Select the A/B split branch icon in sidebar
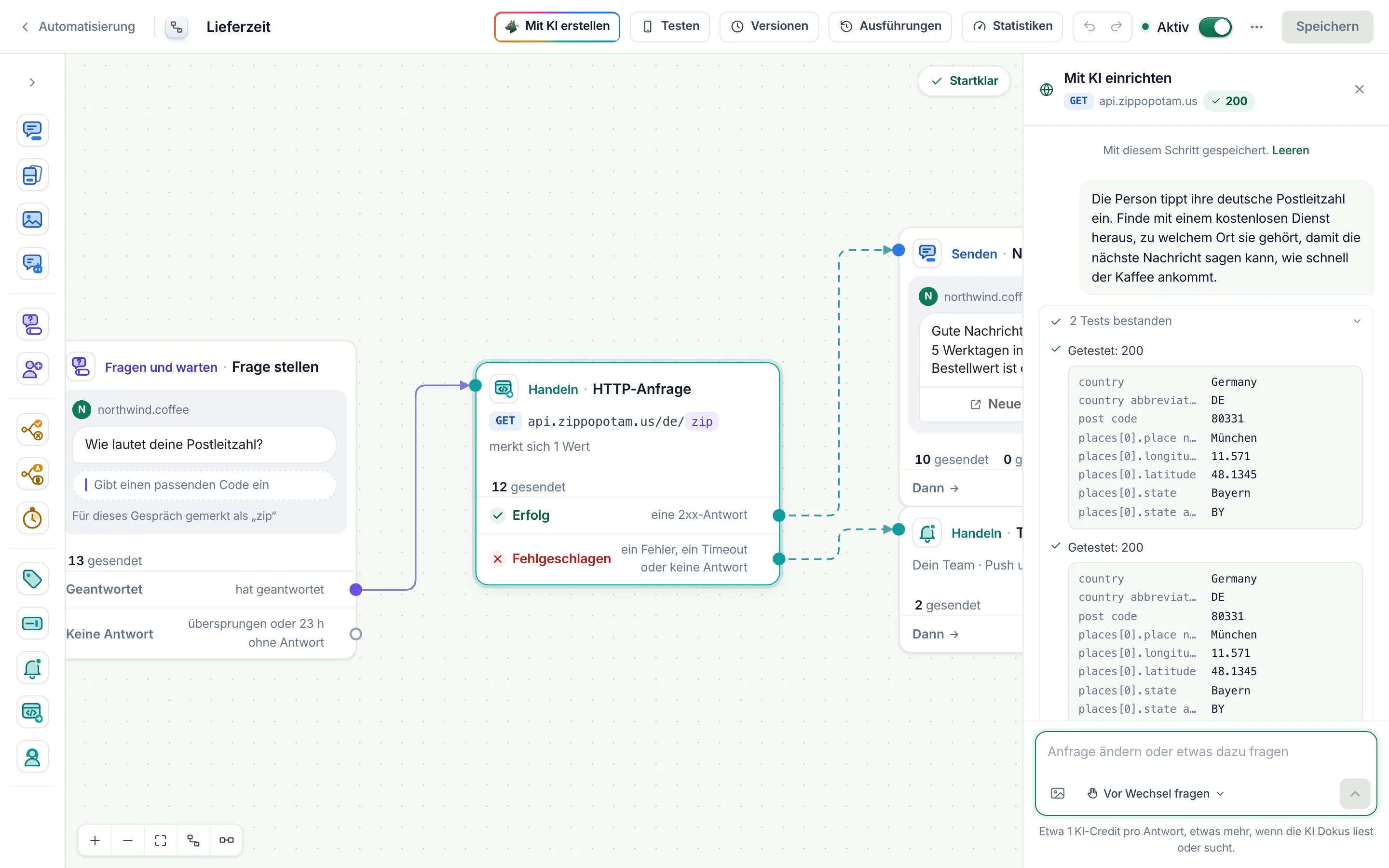Image resolution: width=1389 pixels, height=868 pixels. coord(32,474)
